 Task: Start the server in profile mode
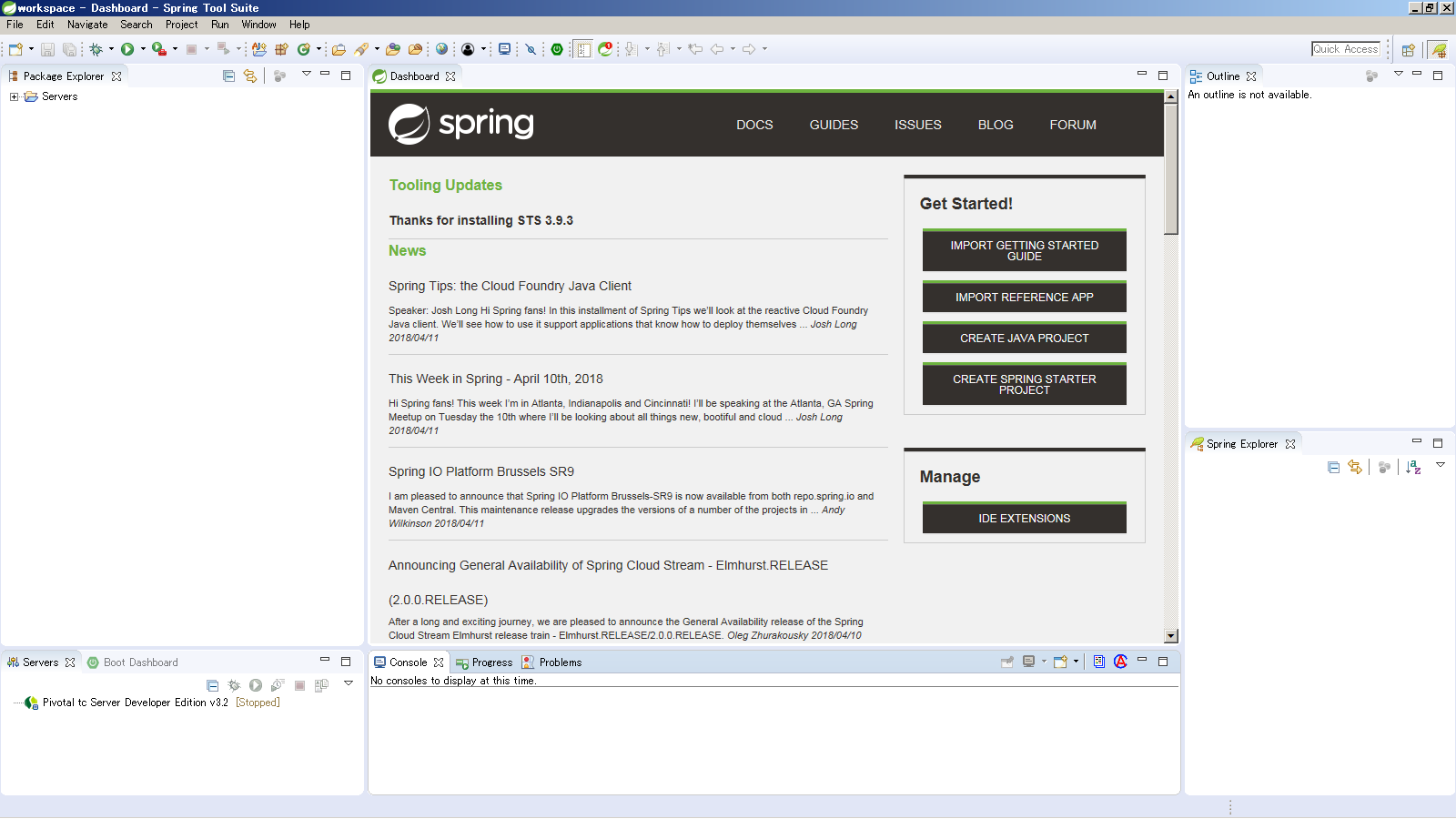click(x=278, y=685)
